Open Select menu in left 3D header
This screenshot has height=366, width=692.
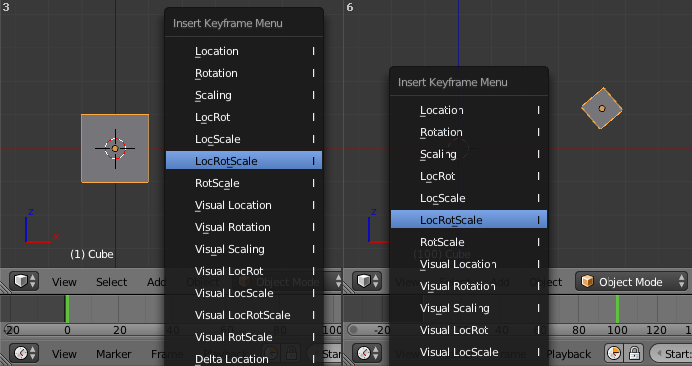coord(111,282)
